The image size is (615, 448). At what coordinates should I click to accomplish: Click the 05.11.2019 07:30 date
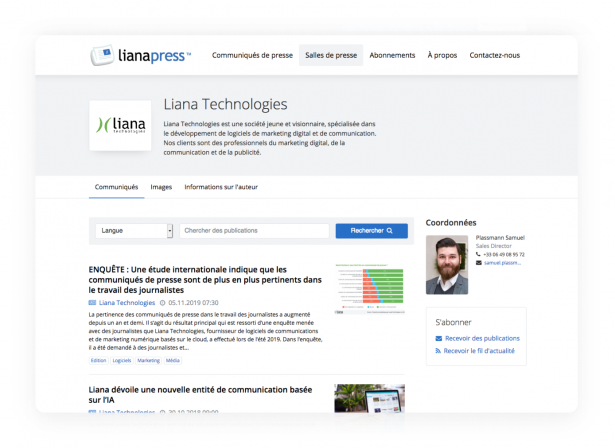[x=193, y=303]
